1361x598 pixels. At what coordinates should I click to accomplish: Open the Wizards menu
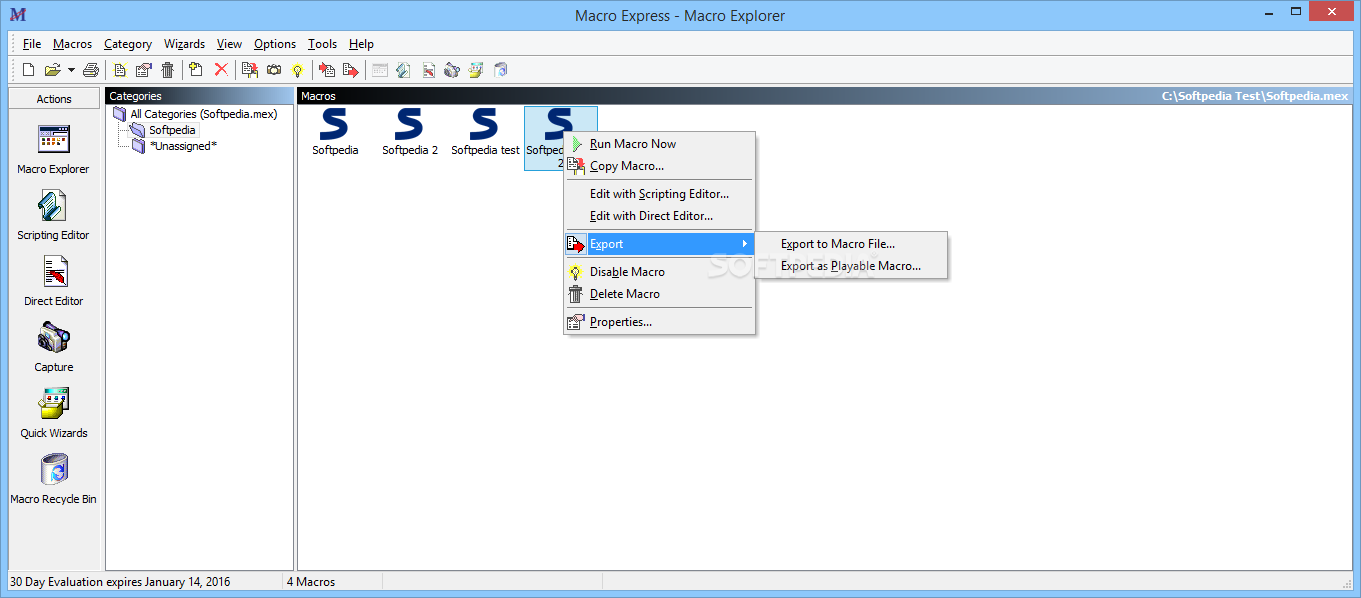coord(184,44)
